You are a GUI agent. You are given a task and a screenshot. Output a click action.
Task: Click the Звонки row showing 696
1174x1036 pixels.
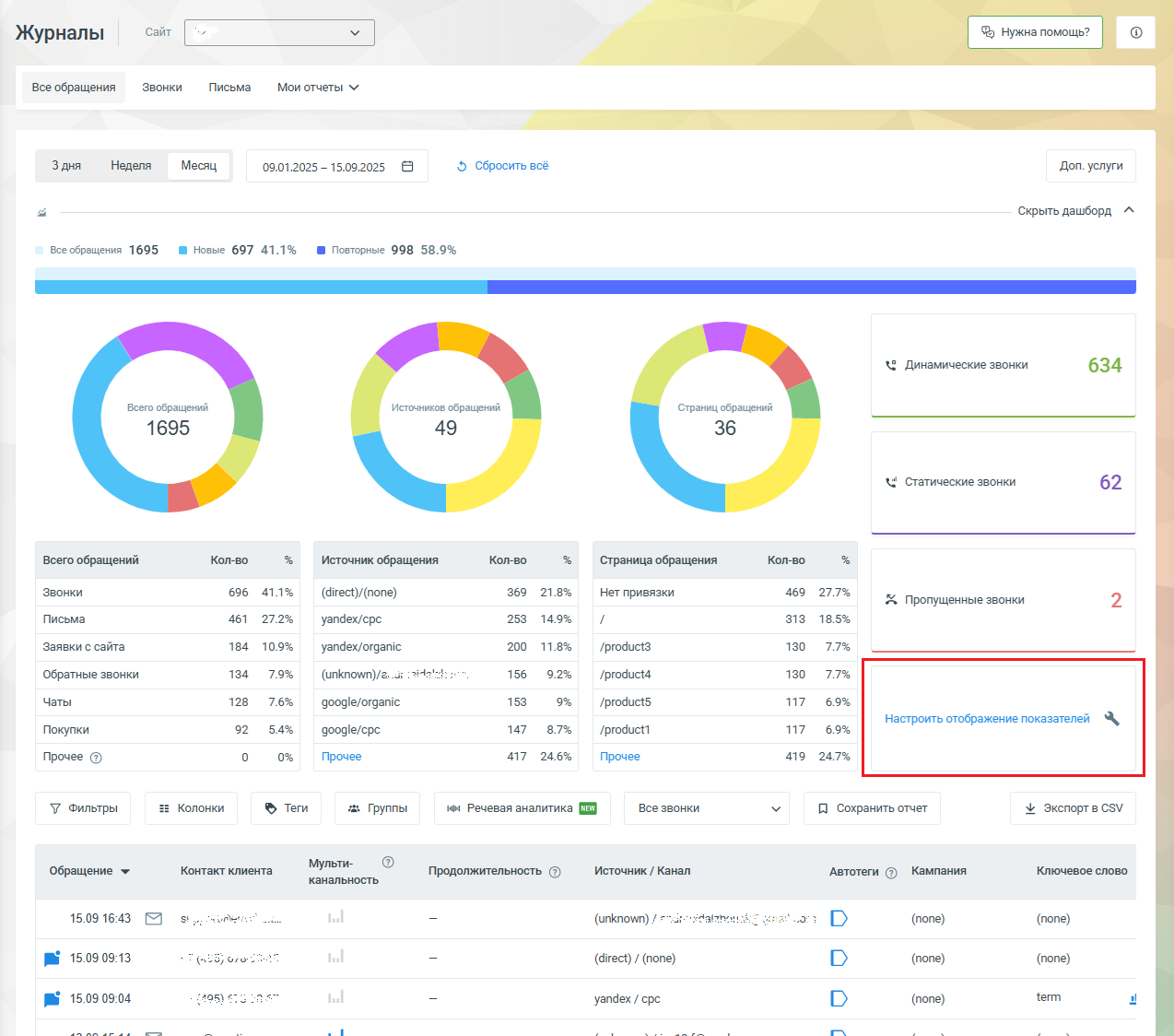coord(168,593)
